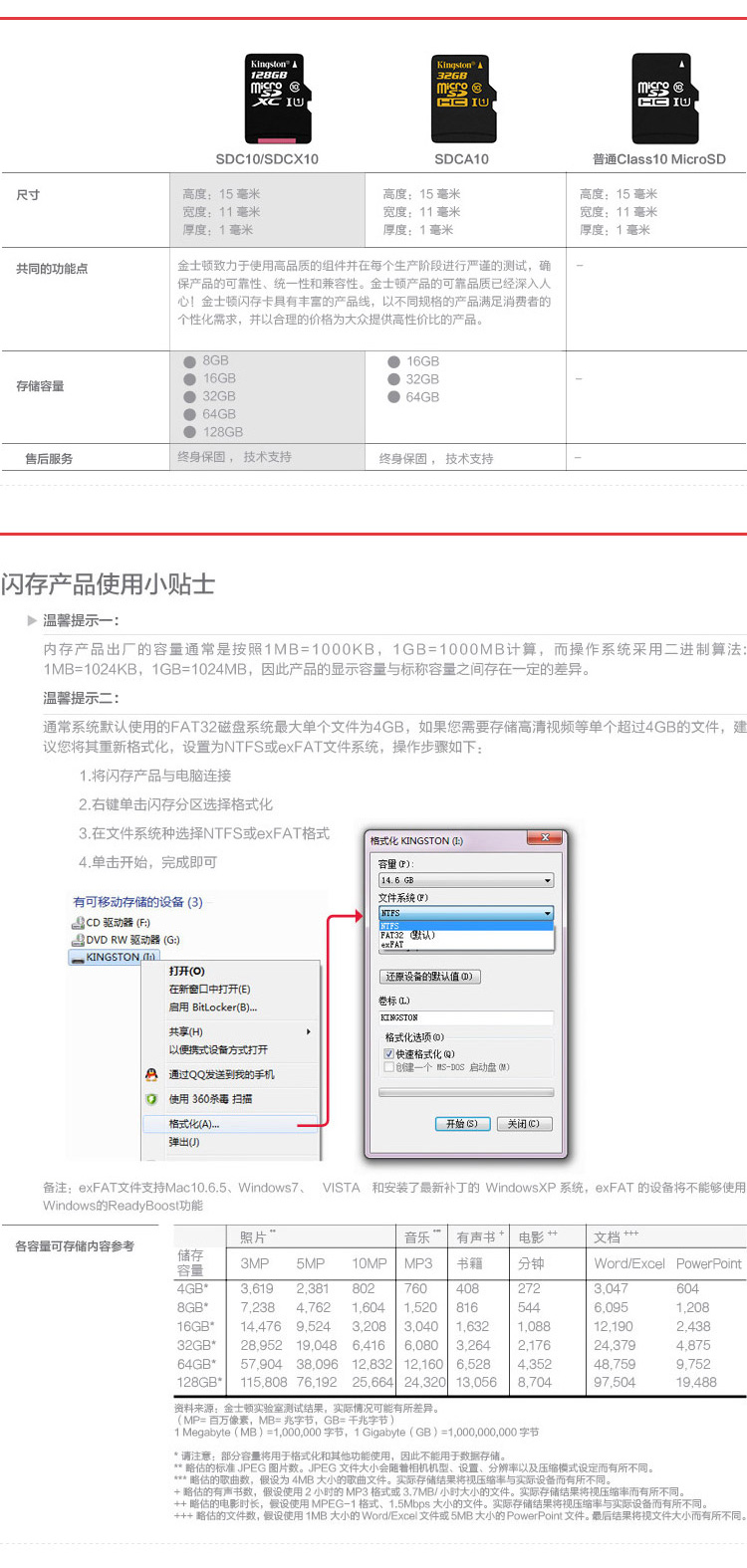Close the 格式化 KINGSTON dialog with X

click(545, 838)
